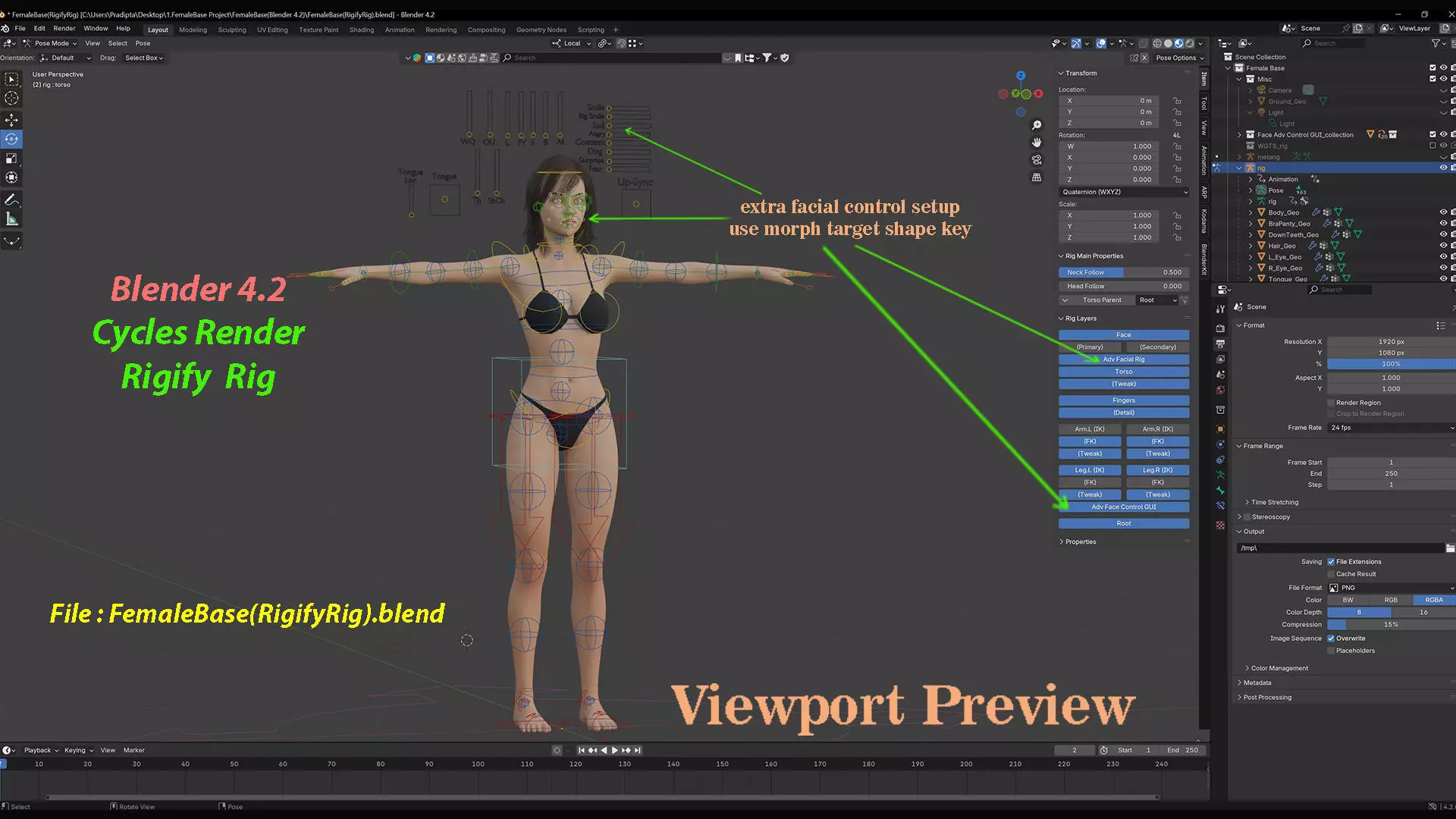The image size is (1456, 819).
Task: Open the ARP sidebar tab
Action: pos(1203,192)
